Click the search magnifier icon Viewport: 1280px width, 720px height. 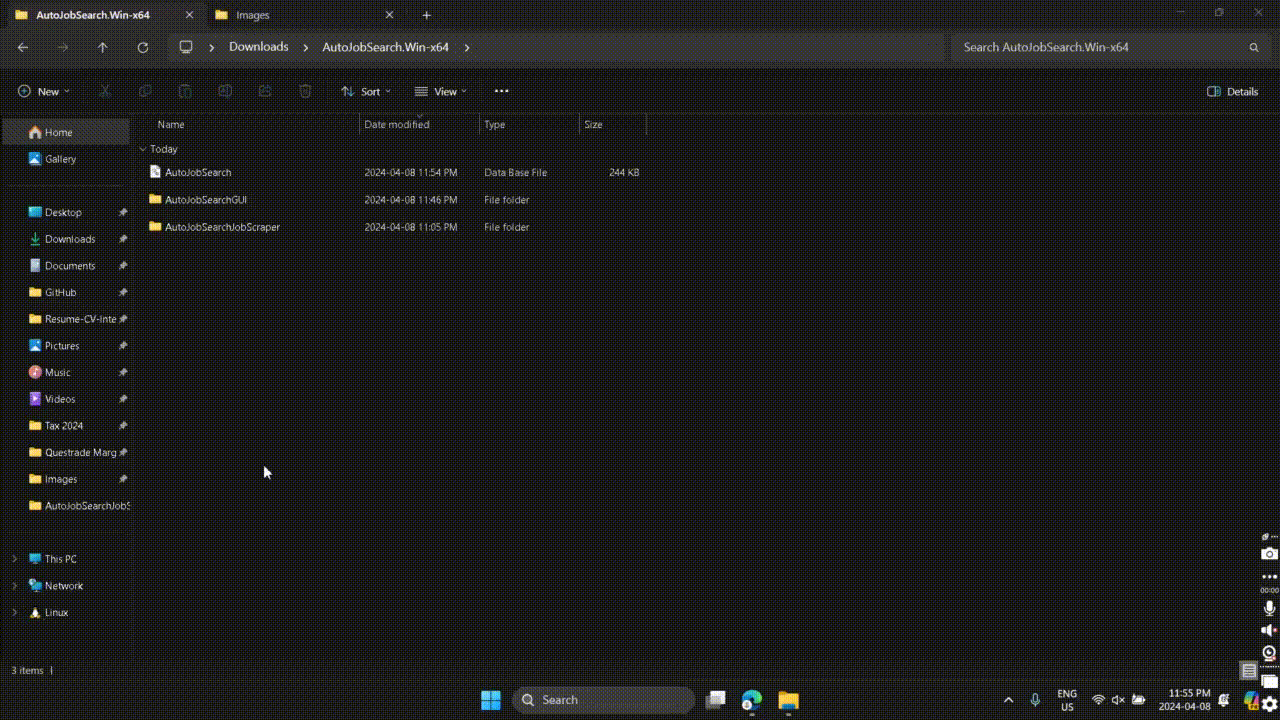[x=1253, y=47]
